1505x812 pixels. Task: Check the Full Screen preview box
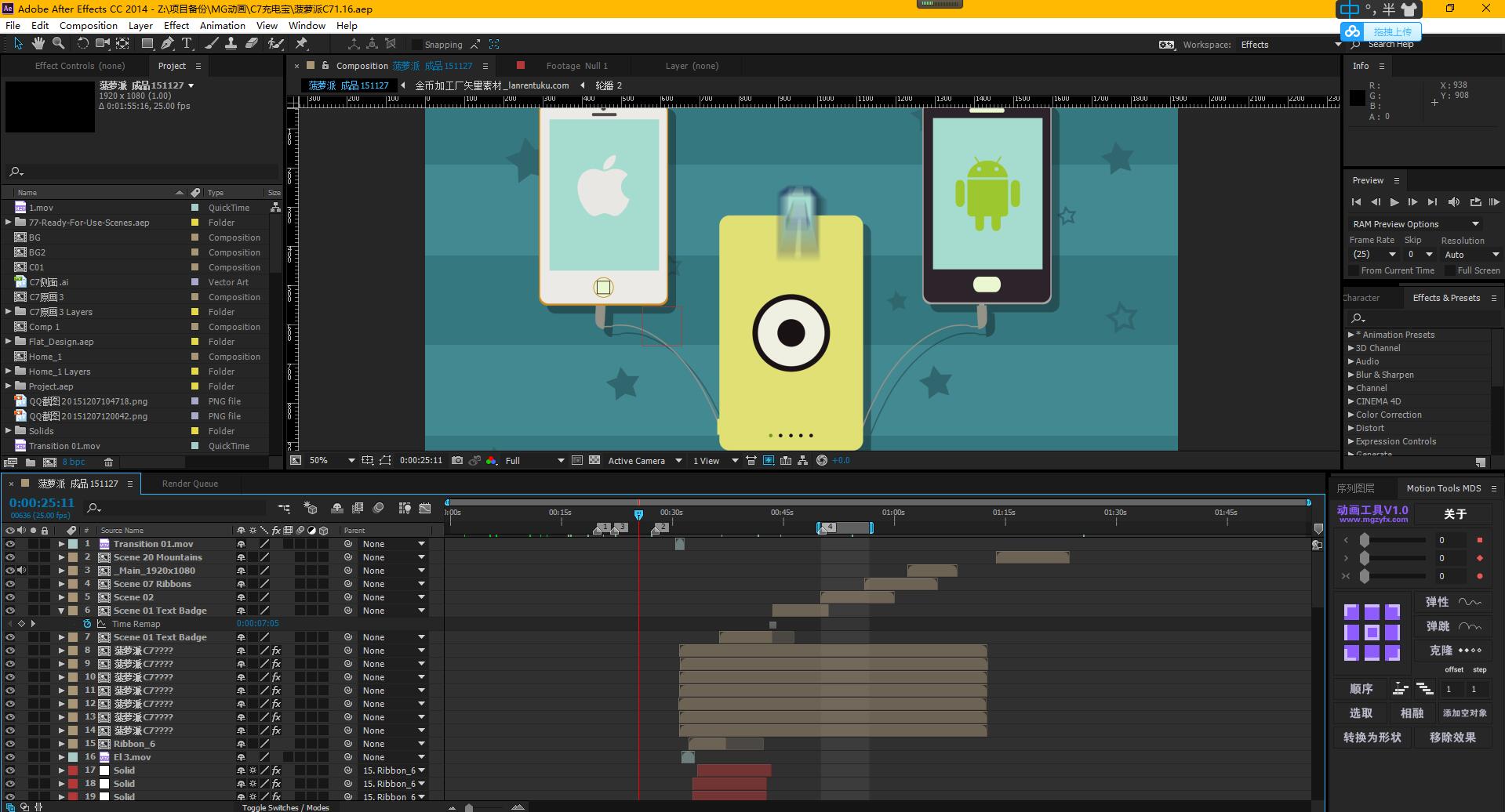click(x=1449, y=270)
